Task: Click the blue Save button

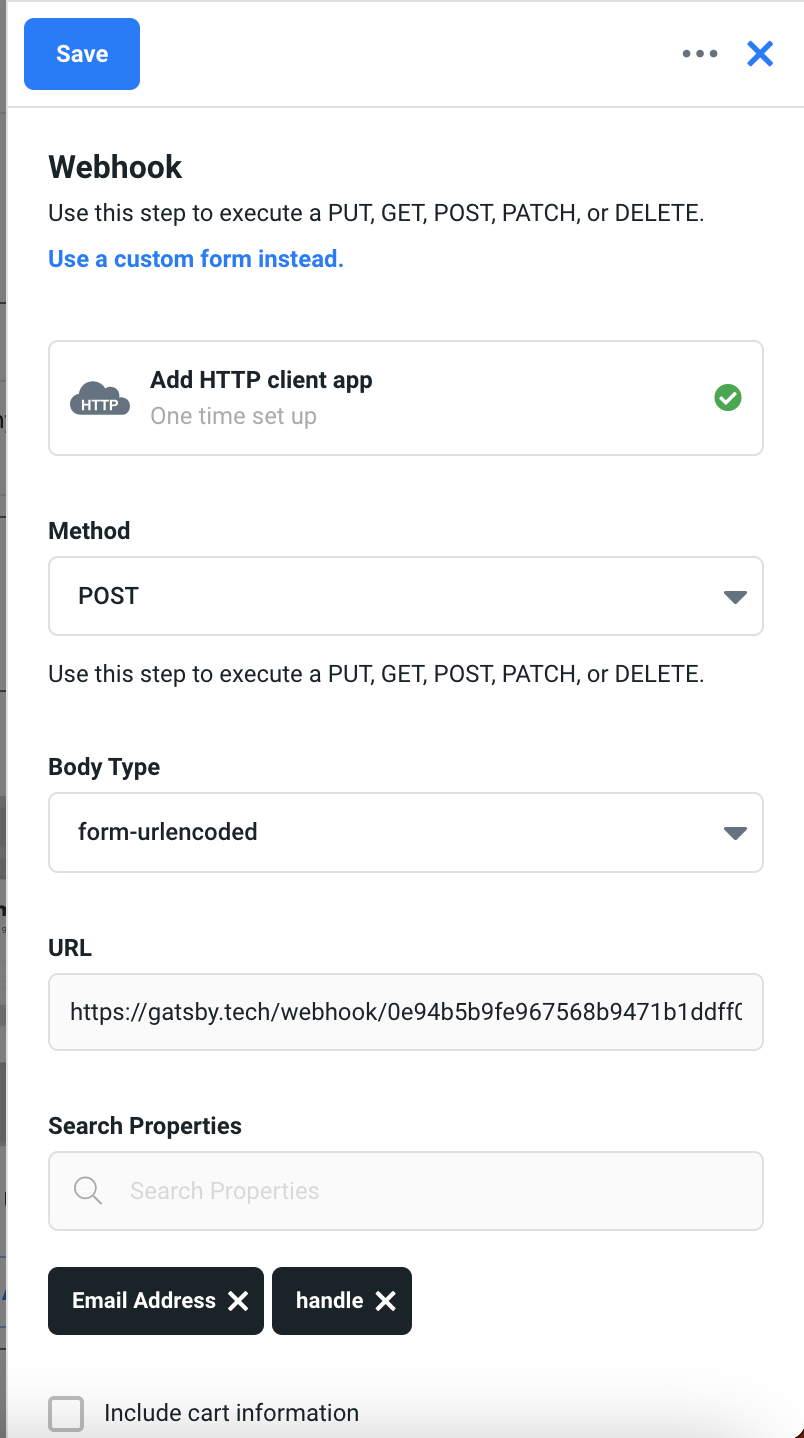Action: (82, 54)
